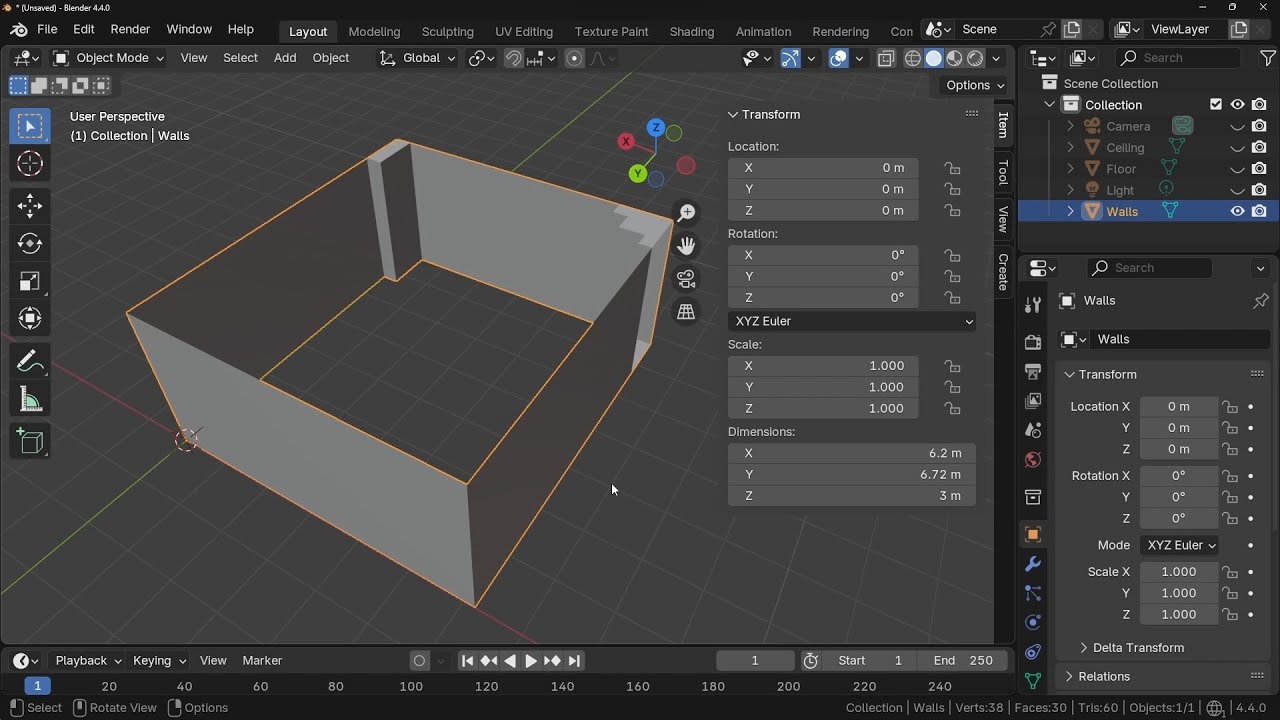
Task: Expand the Camera item in Outliner
Action: pyautogui.click(x=1070, y=126)
